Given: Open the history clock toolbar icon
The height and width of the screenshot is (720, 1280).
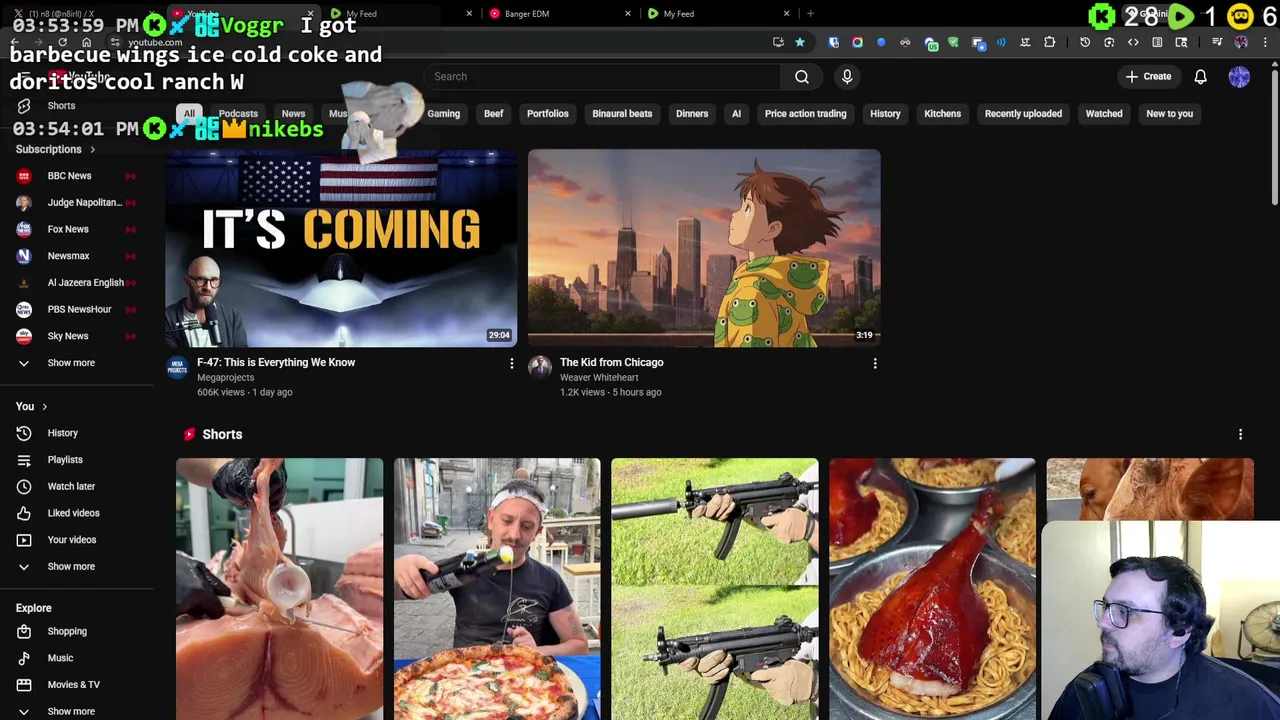Looking at the screenshot, I should [1085, 42].
